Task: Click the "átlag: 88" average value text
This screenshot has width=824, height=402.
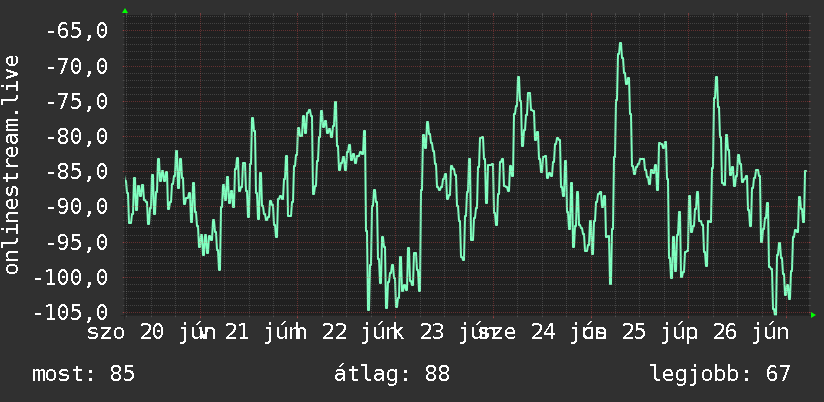Action: tap(392, 374)
